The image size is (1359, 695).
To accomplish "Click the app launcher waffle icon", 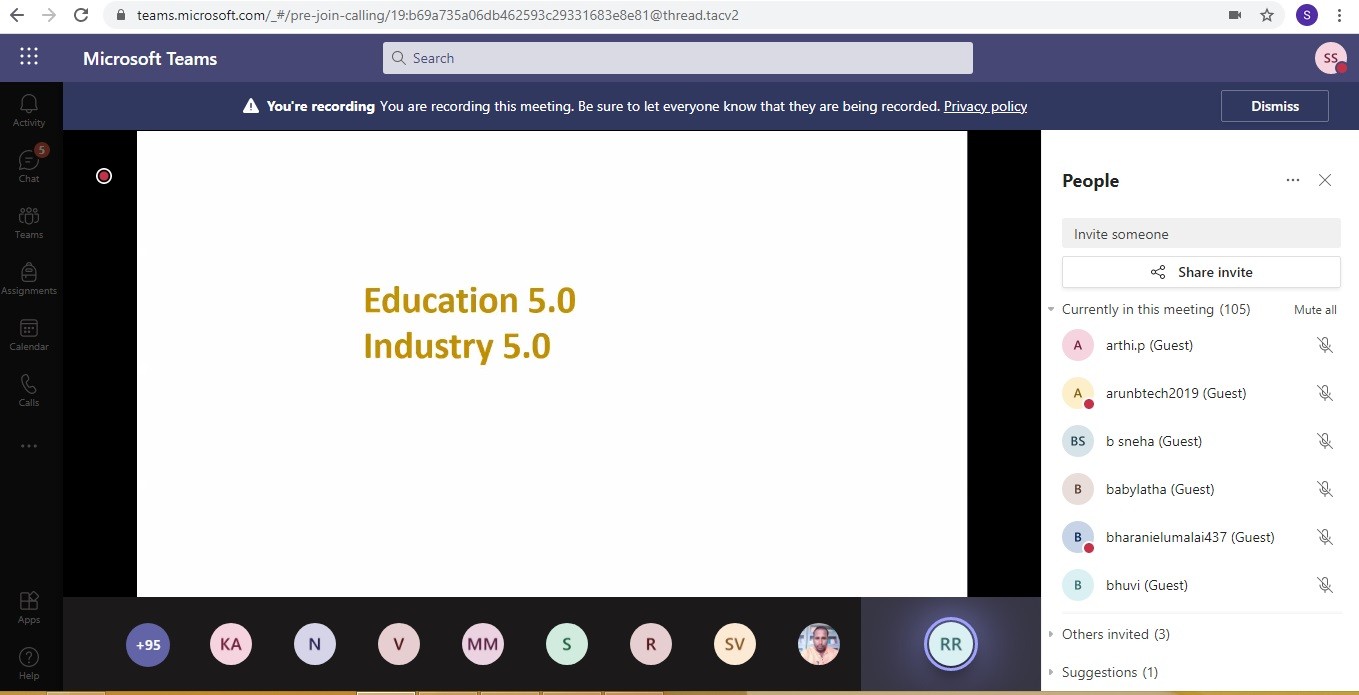I will (29, 57).
